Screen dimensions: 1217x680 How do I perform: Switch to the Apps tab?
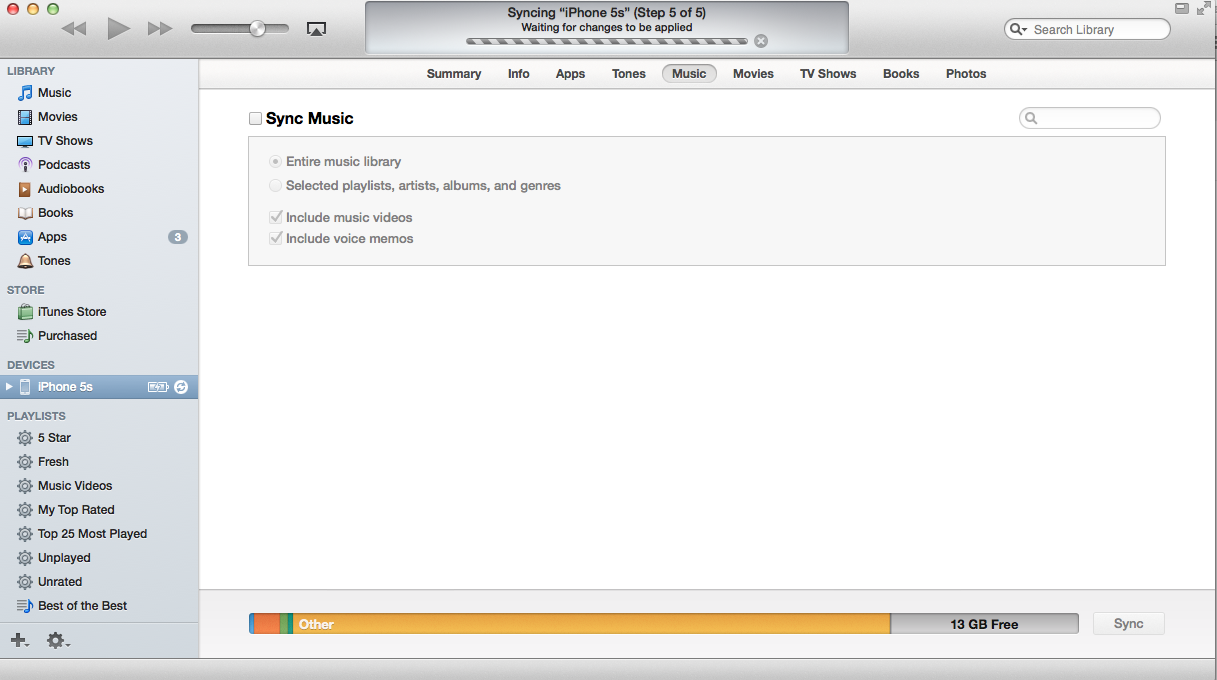pos(571,74)
